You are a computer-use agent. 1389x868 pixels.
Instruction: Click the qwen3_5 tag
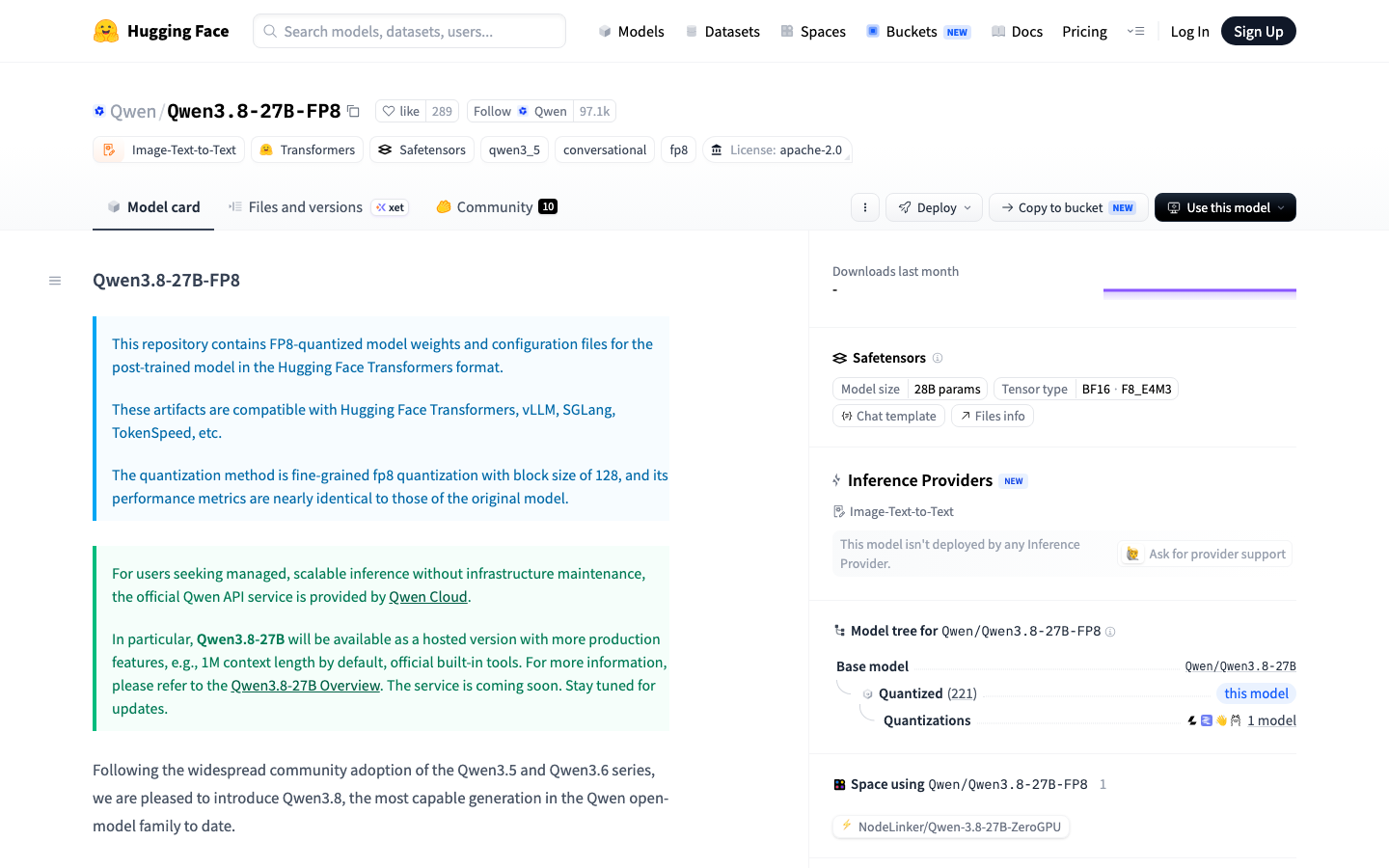514,149
